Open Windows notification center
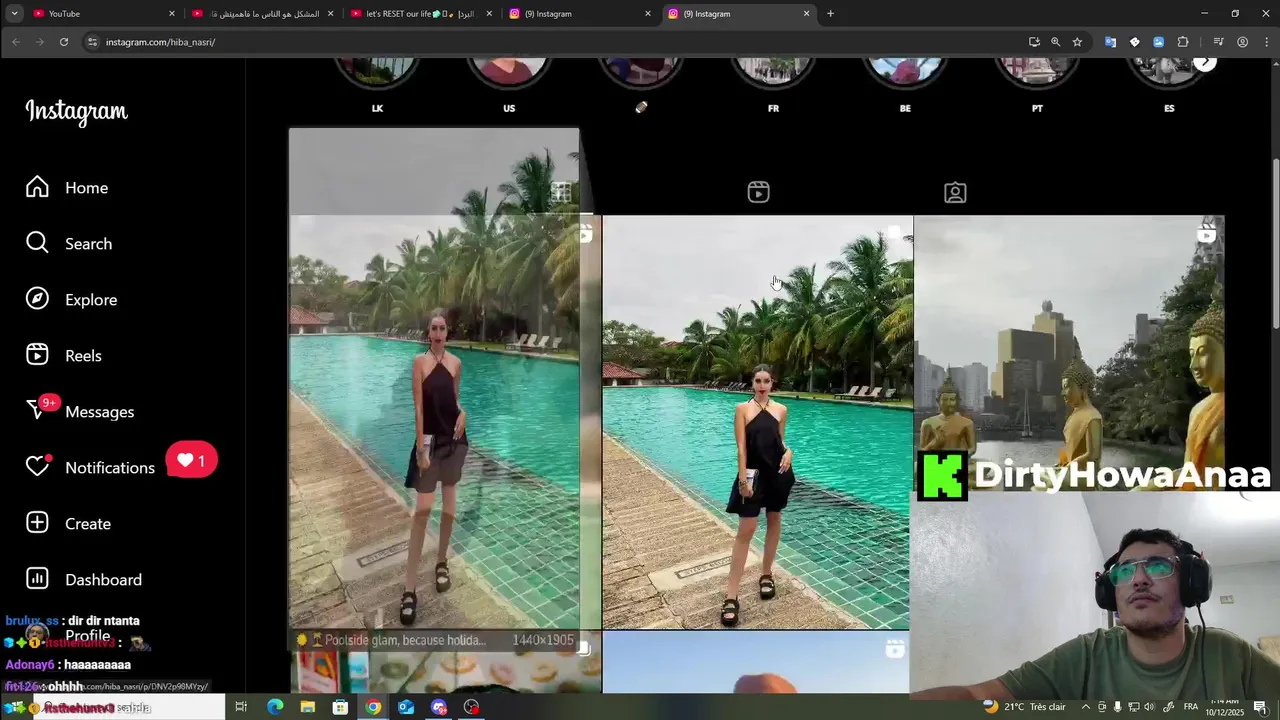This screenshot has width=1280, height=720. (1261, 707)
